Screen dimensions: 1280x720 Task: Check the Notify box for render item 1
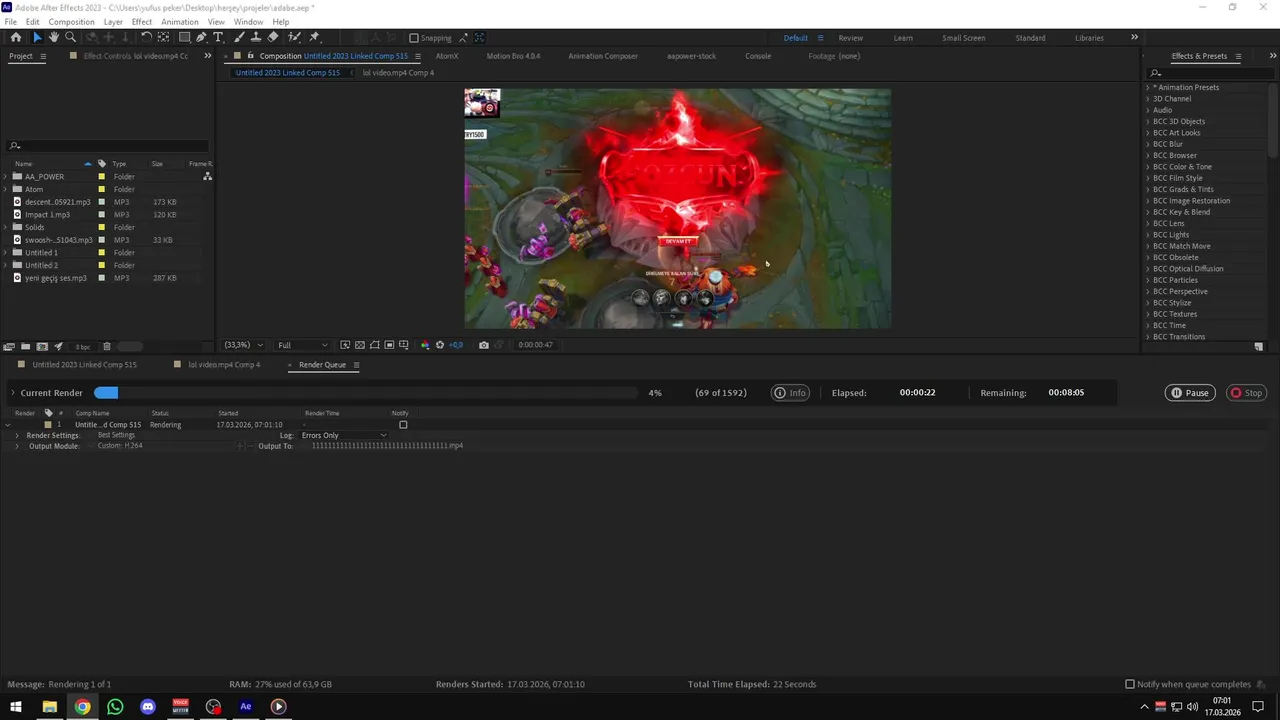point(403,425)
